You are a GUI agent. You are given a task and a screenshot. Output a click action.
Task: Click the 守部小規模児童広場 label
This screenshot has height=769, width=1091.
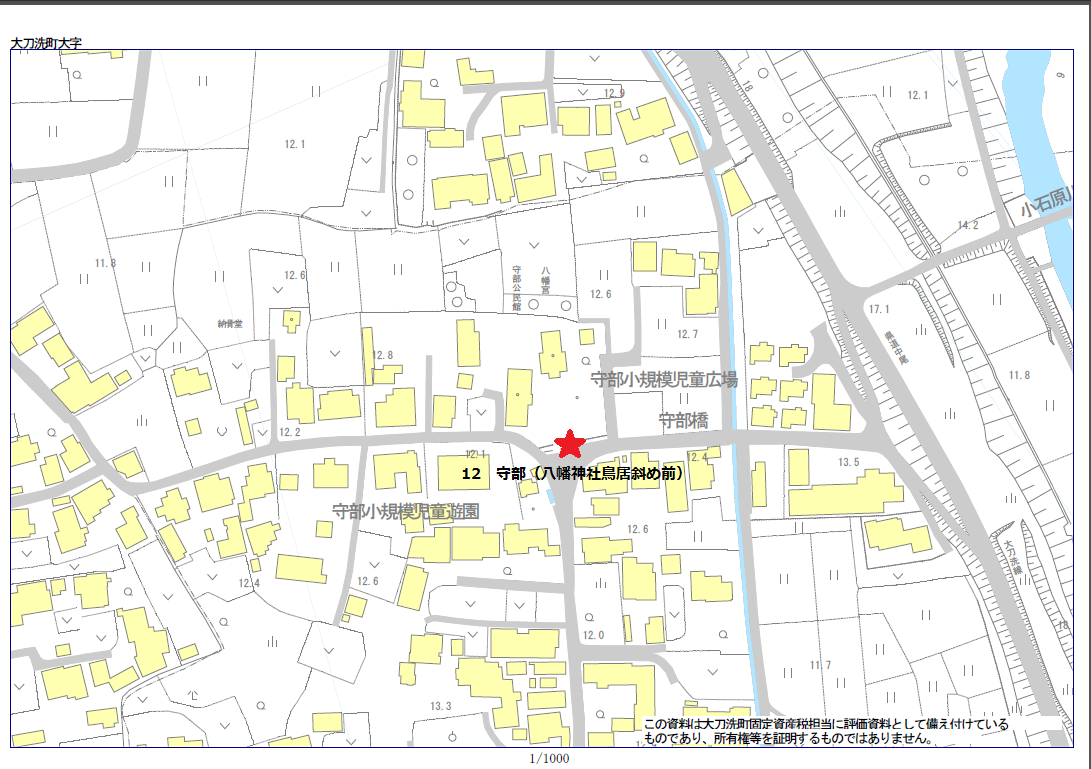pos(663,380)
